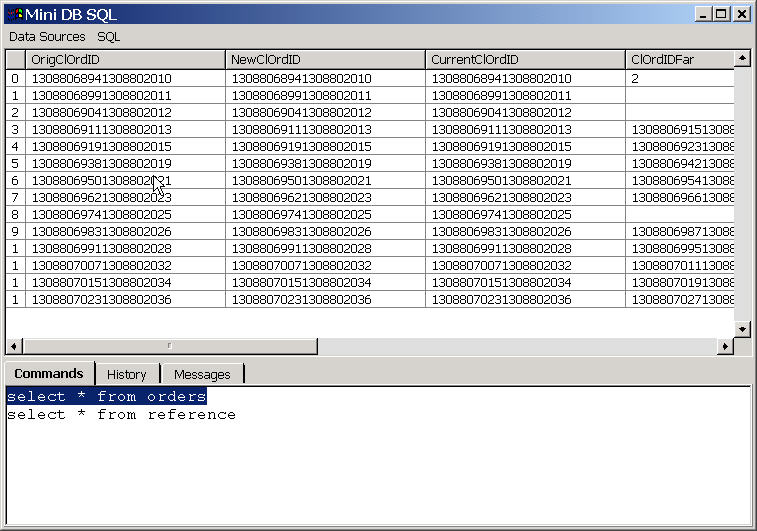This screenshot has height=531, width=757.
Task: Click the 'select * from reference' line
Action: pos(121,415)
